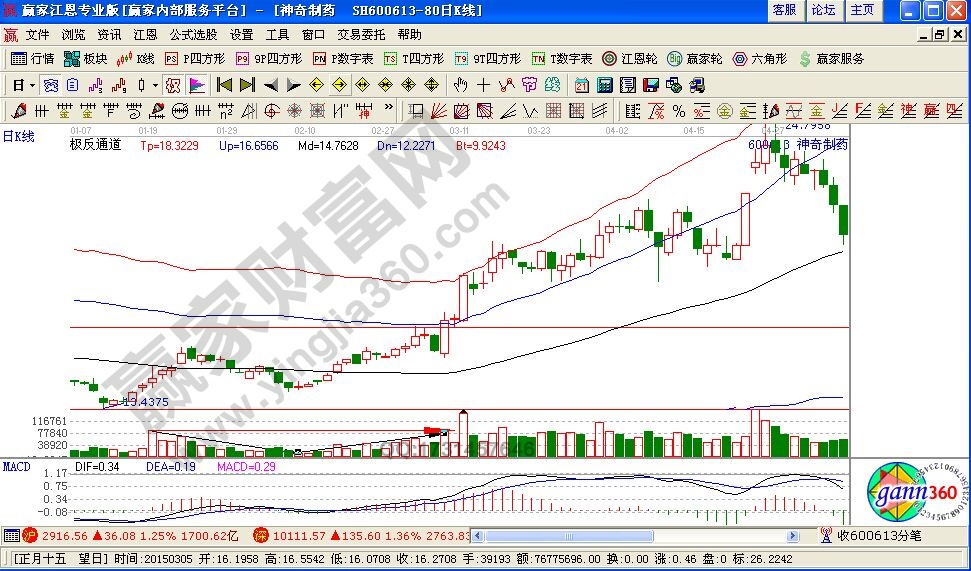Expand the 日 period dropdown
The width and height of the screenshot is (971, 571).
pos(31,85)
